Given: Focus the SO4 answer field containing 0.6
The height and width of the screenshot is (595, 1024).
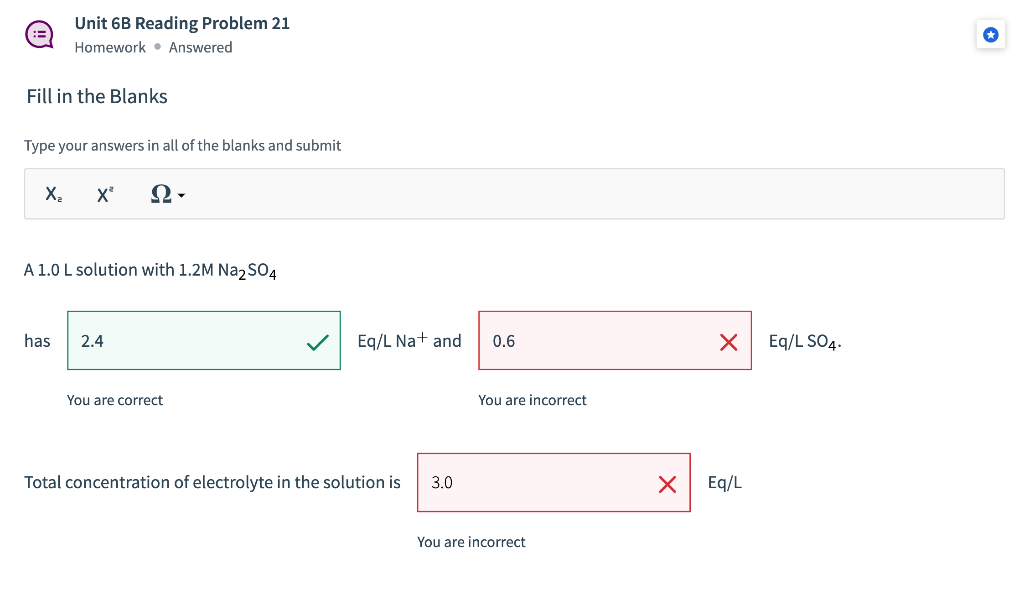Looking at the screenshot, I should [x=600, y=341].
